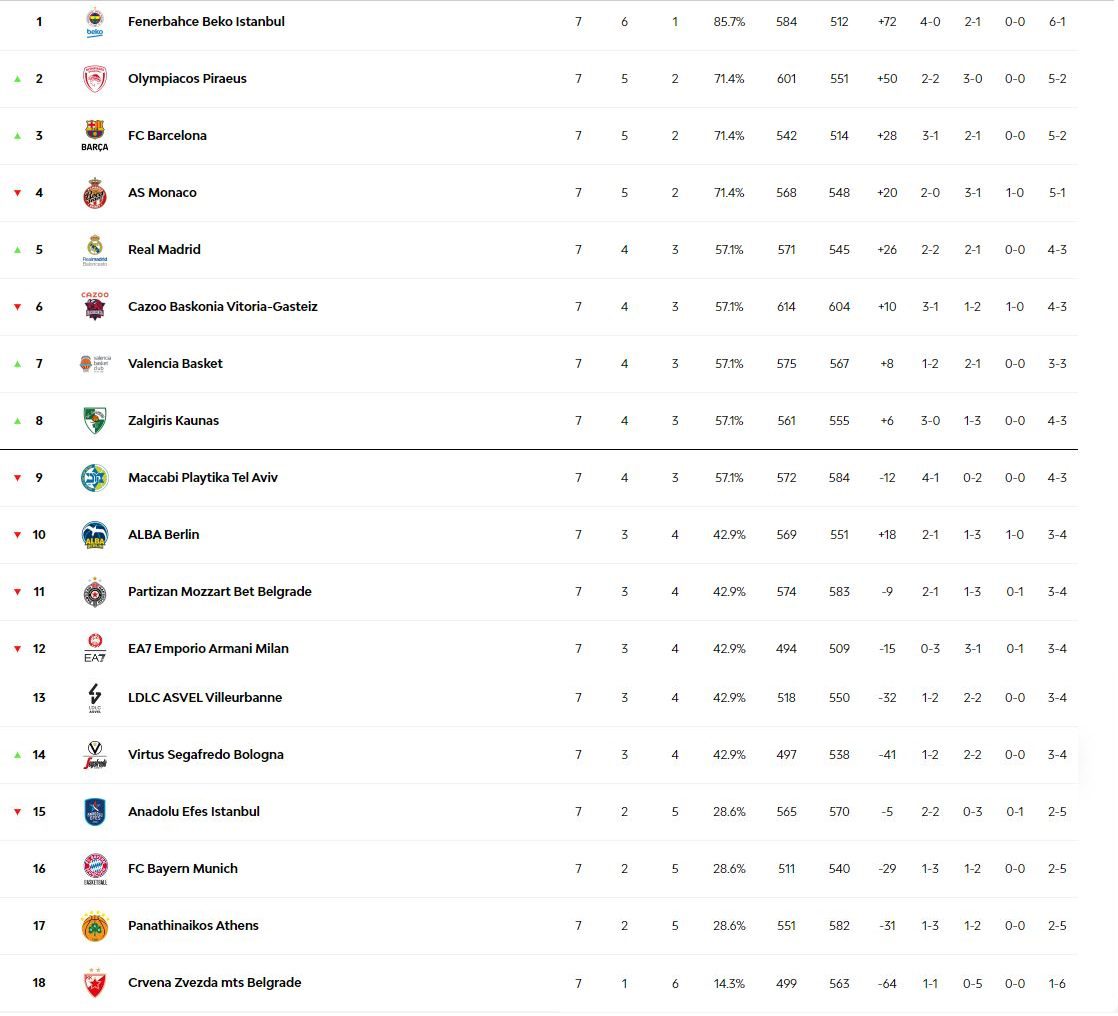
Task: Open the Valencia Basket team link
Action: [x=175, y=364]
